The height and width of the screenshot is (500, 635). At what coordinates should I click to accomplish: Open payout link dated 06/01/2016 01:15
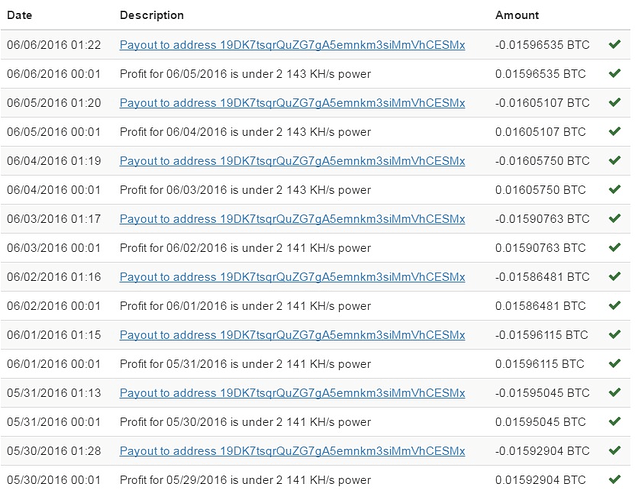point(292,335)
